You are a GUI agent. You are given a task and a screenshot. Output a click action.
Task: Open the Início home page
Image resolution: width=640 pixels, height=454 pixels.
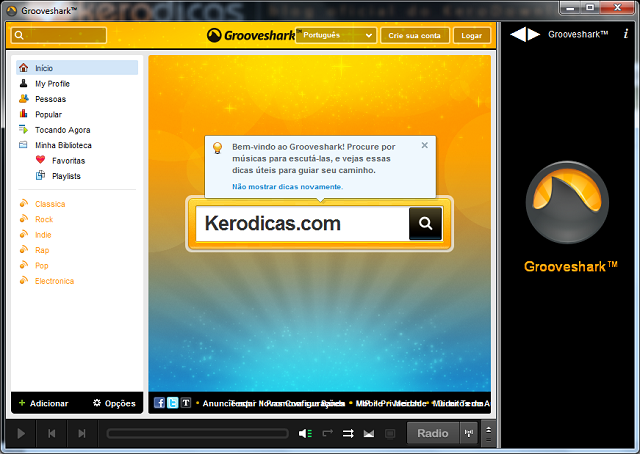pos(77,68)
